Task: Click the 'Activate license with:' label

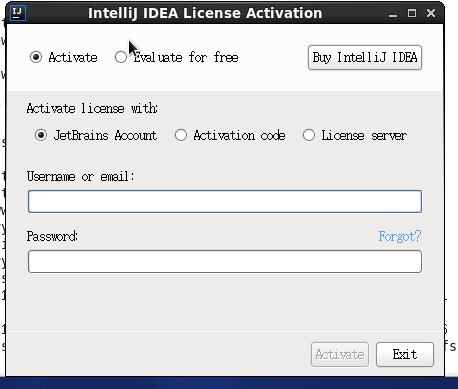Action: (x=92, y=109)
